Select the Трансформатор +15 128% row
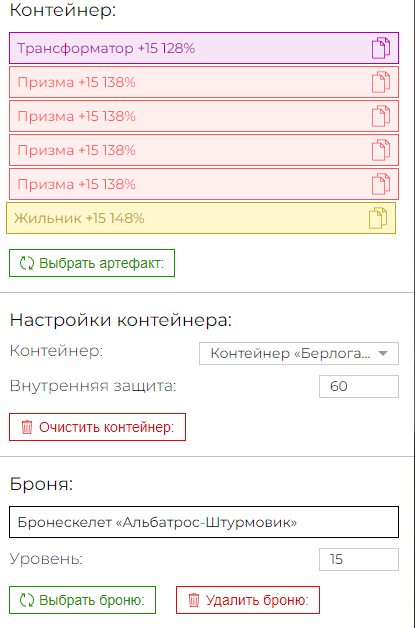The width and height of the screenshot is (415, 628). [x=204, y=48]
